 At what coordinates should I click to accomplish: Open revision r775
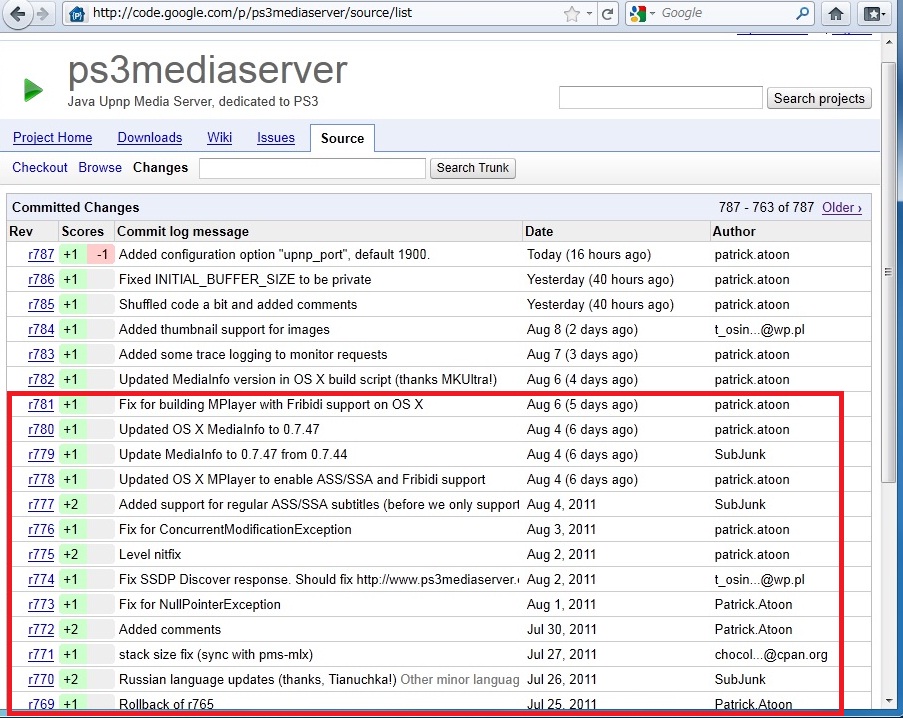pyautogui.click(x=41, y=554)
